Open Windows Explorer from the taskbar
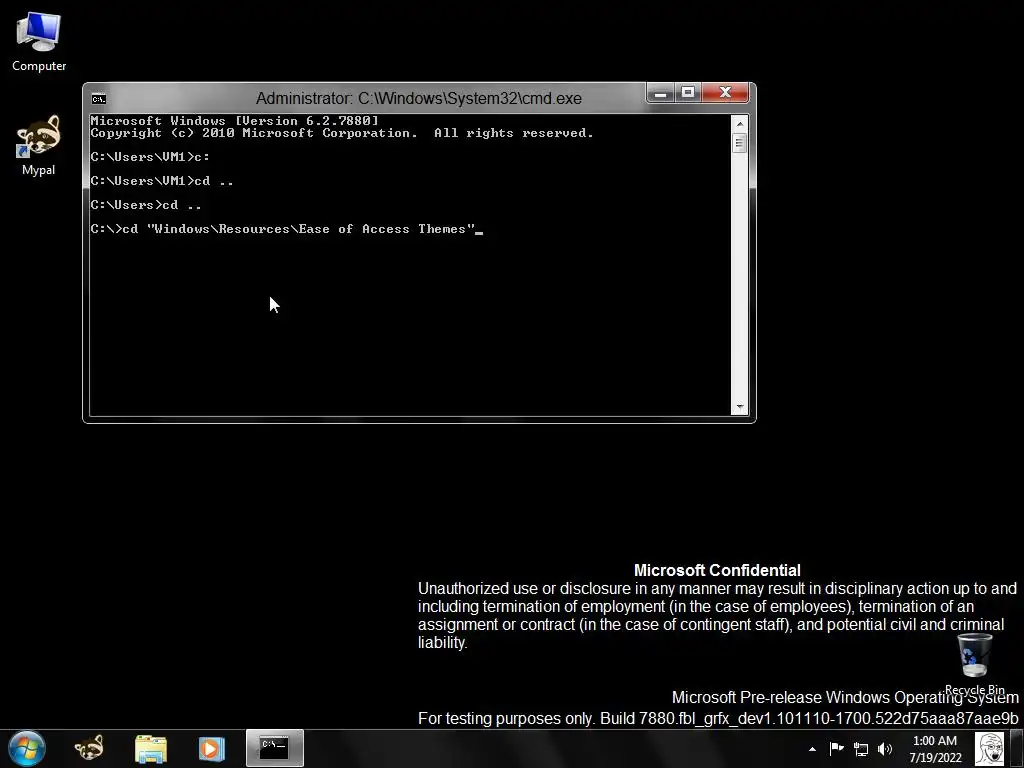The height and width of the screenshot is (768, 1024). pos(151,748)
